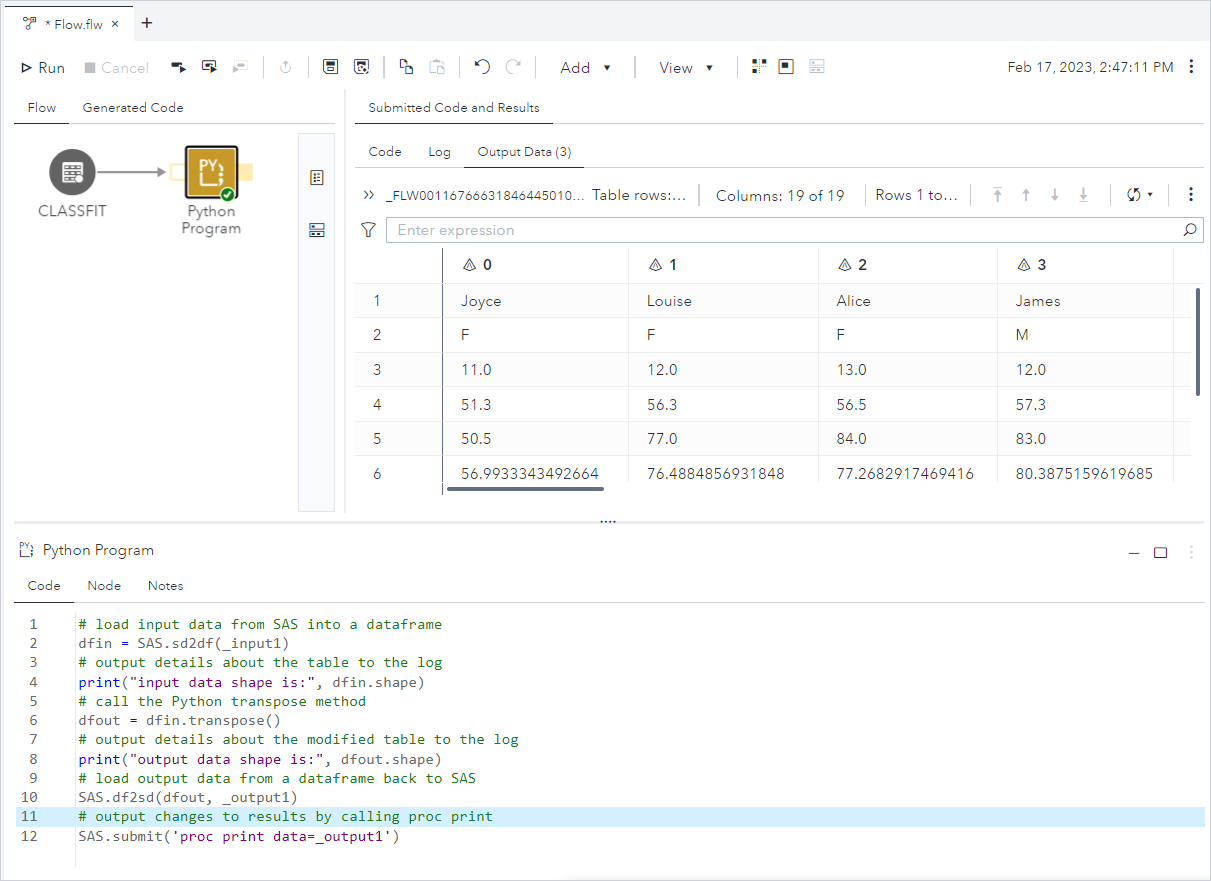Click the search magnifier in the expression box

pos(1189,230)
